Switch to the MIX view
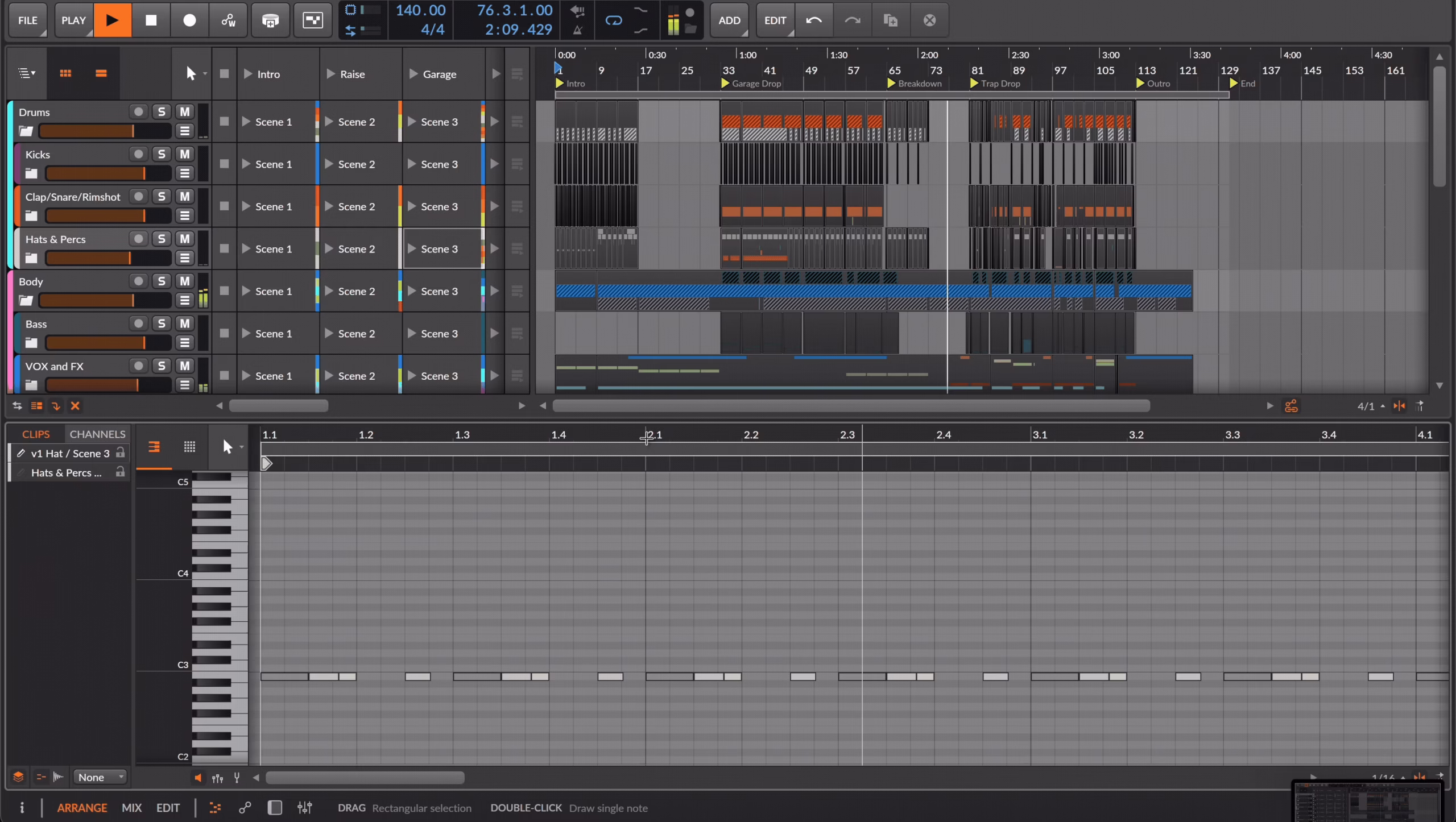This screenshot has height=822, width=1456. 131,807
